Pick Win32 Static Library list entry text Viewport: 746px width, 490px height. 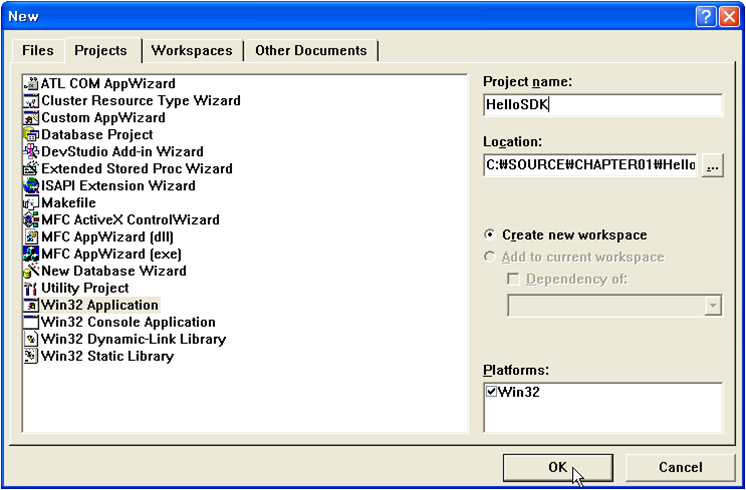(x=108, y=356)
